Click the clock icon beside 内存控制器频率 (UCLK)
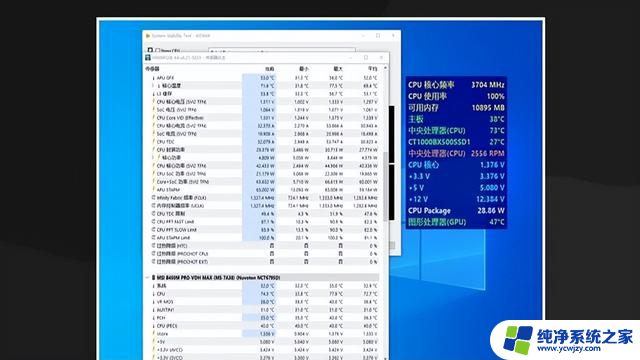This screenshot has width=640, height=360. (153, 206)
